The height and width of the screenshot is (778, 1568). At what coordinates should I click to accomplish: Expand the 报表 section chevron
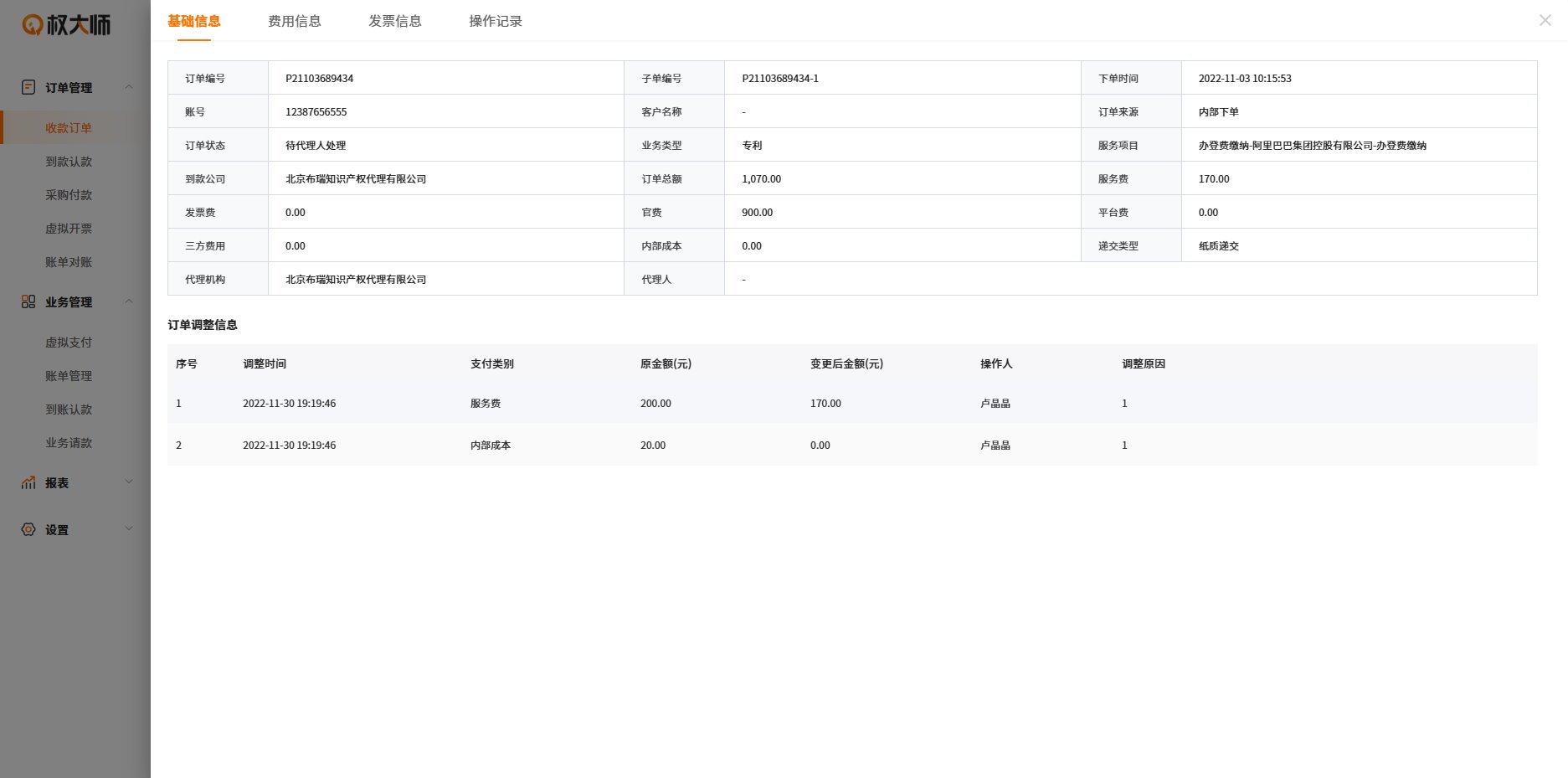(x=128, y=482)
